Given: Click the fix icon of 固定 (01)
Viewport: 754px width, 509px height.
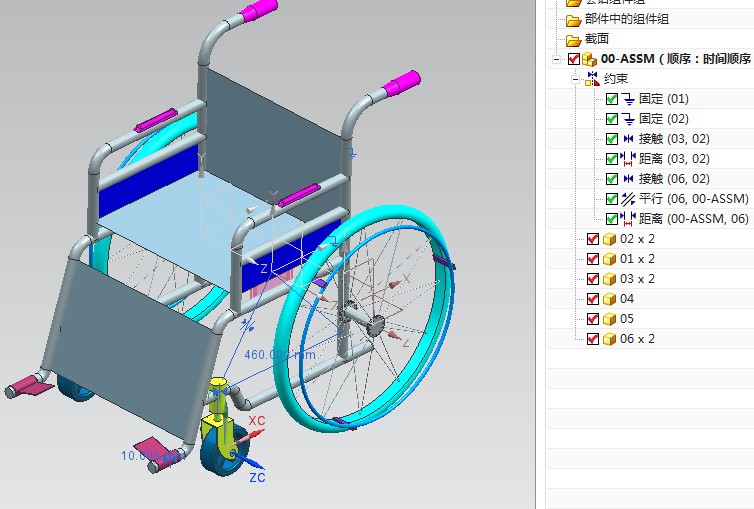Looking at the screenshot, I should point(628,99).
